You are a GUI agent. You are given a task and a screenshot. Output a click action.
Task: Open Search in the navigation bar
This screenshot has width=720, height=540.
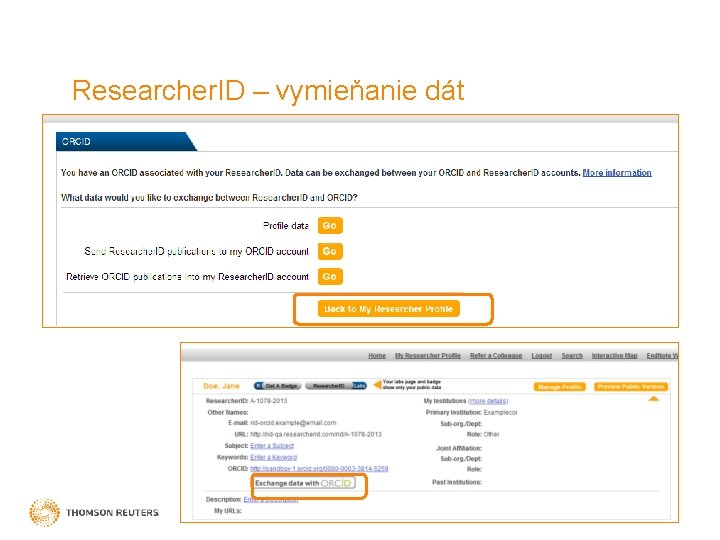click(572, 355)
